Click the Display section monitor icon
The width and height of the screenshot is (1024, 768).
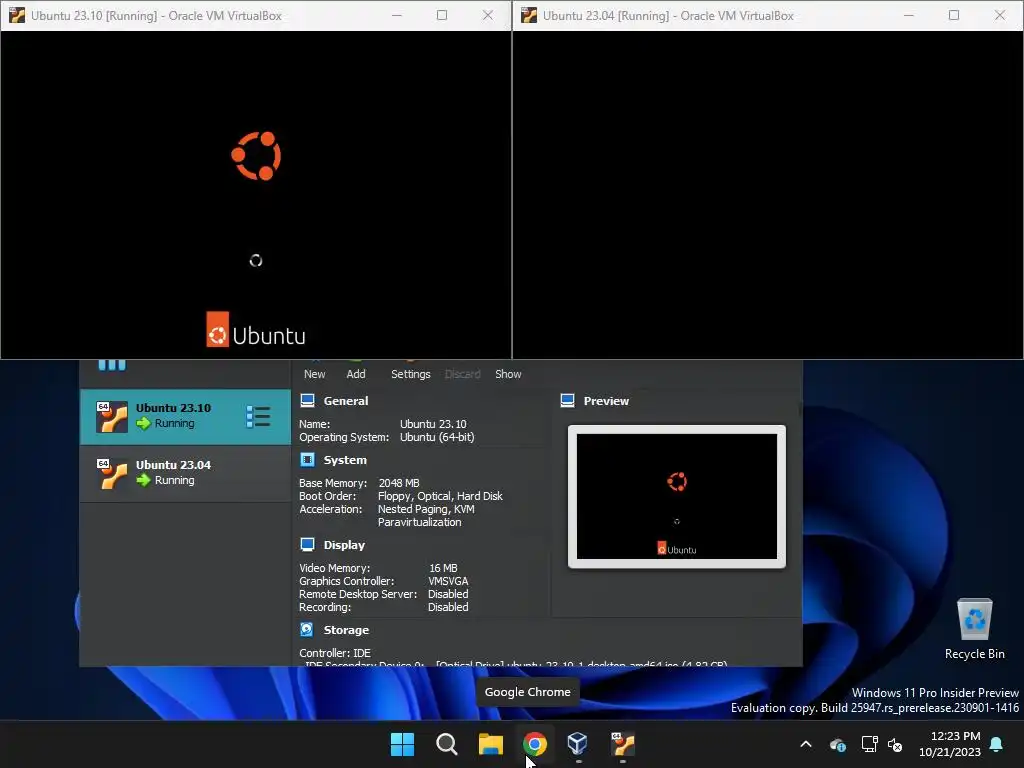[308, 545]
